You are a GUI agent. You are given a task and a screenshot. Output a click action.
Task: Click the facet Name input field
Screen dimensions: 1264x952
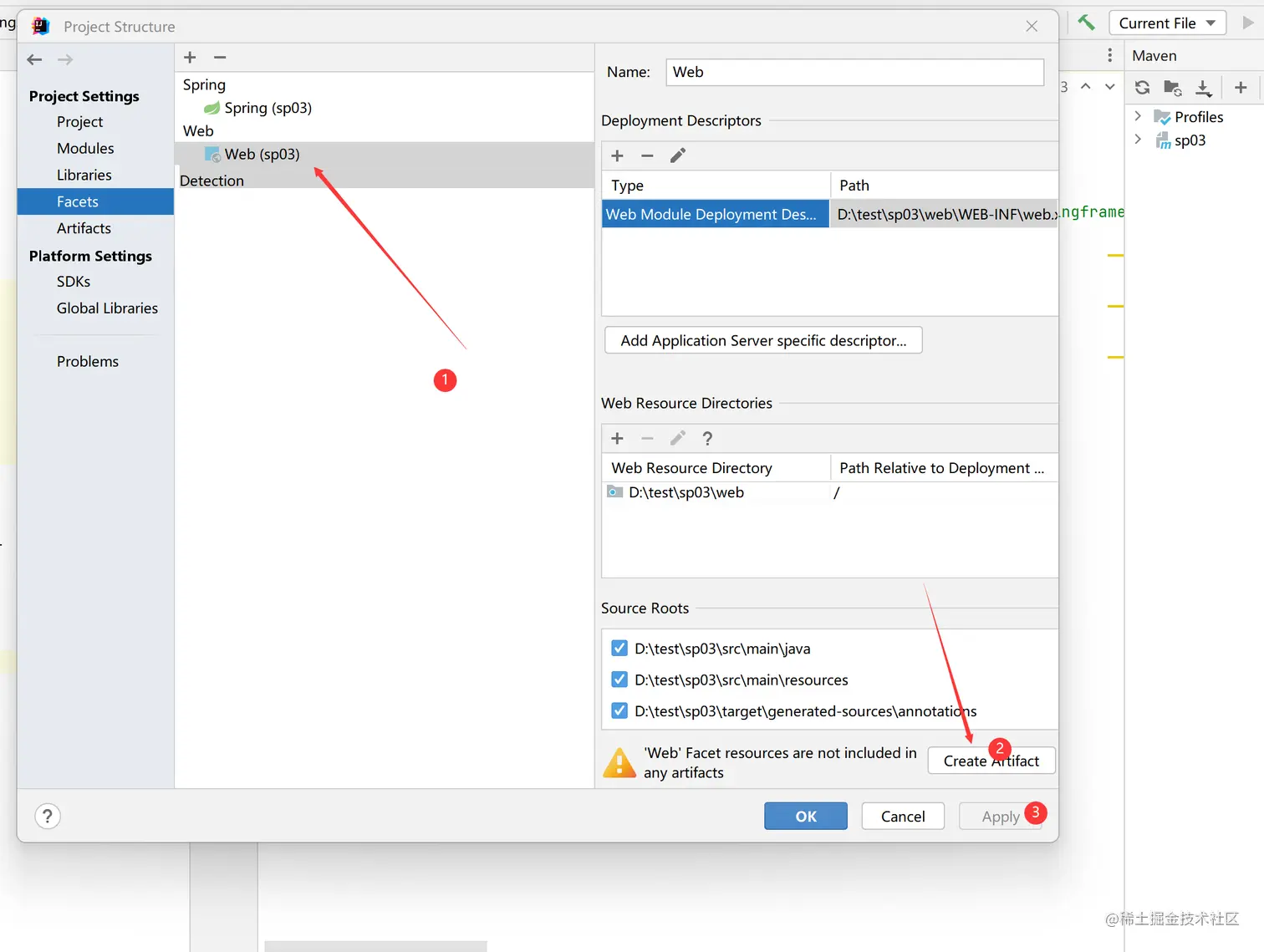pos(854,72)
